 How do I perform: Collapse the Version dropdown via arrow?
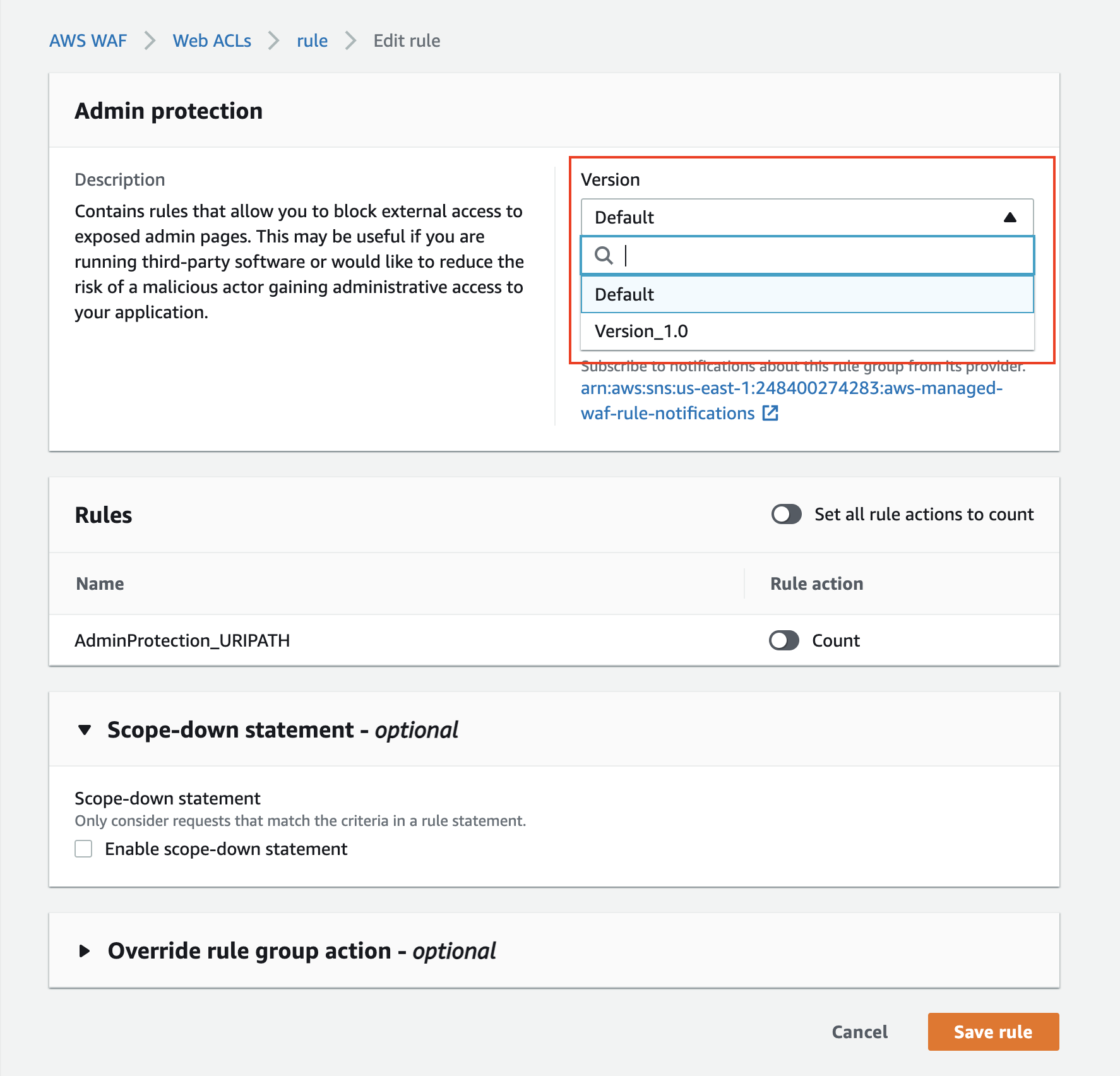pyautogui.click(x=1010, y=217)
